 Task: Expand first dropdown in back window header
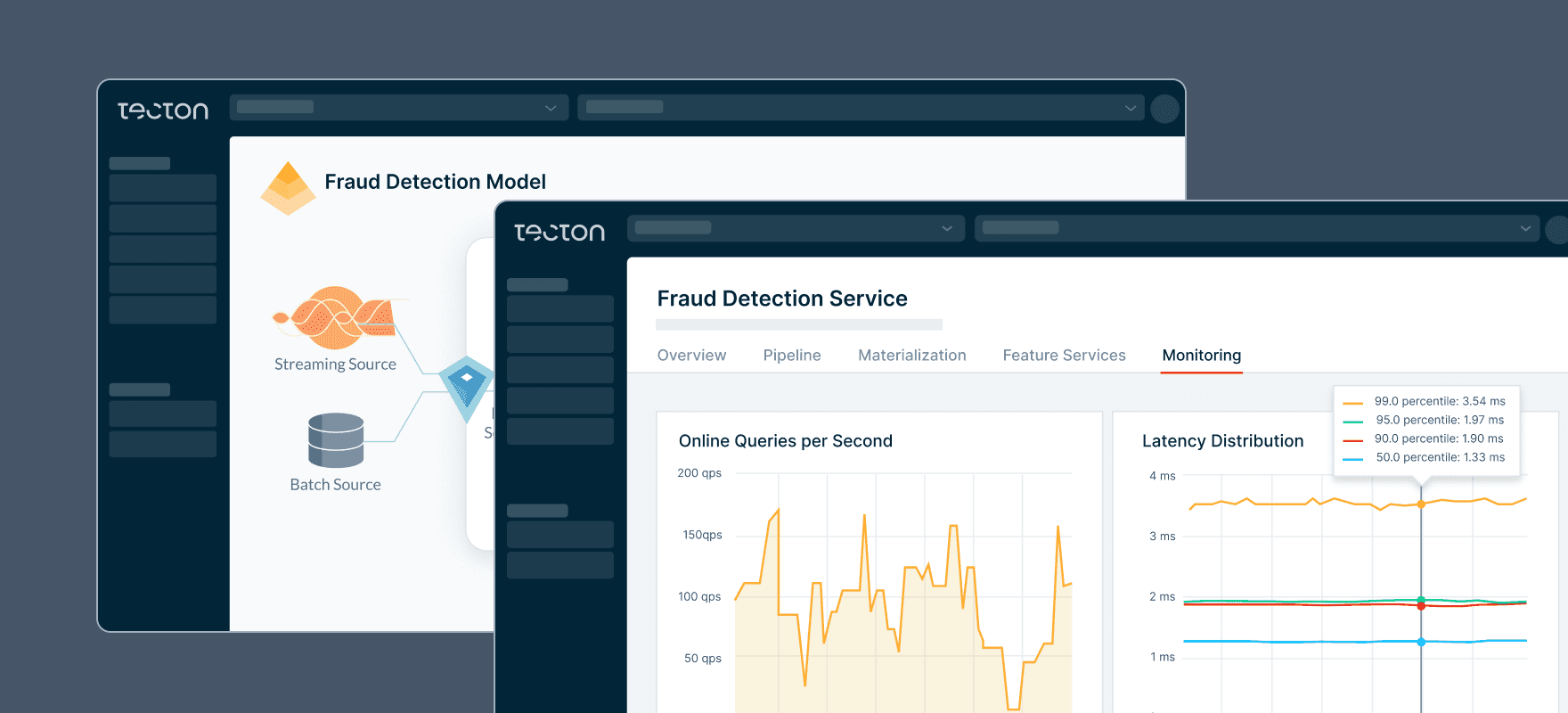point(399,108)
